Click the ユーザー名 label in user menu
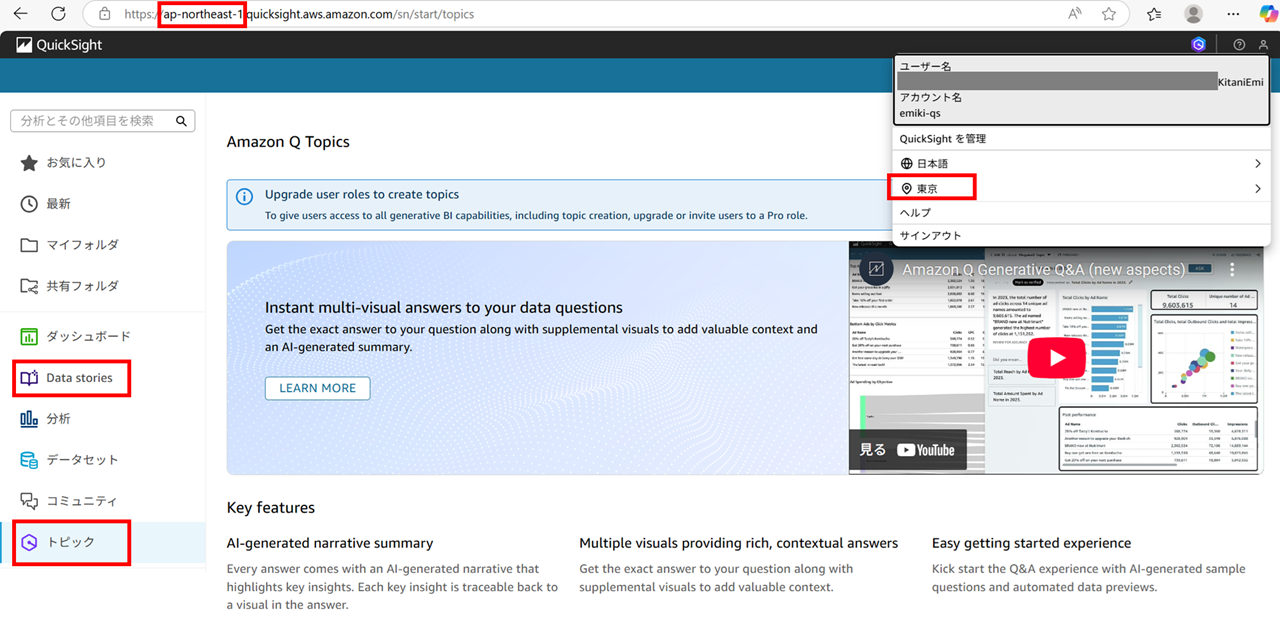 [x=925, y=66]
